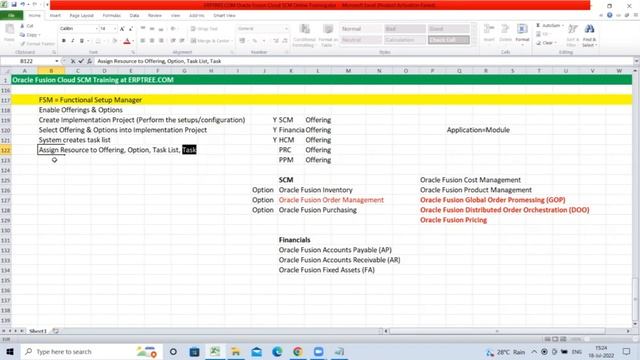Switch to the Insert ribbon tab
This screenshot has width=640, height=360.
pos(55,16)
